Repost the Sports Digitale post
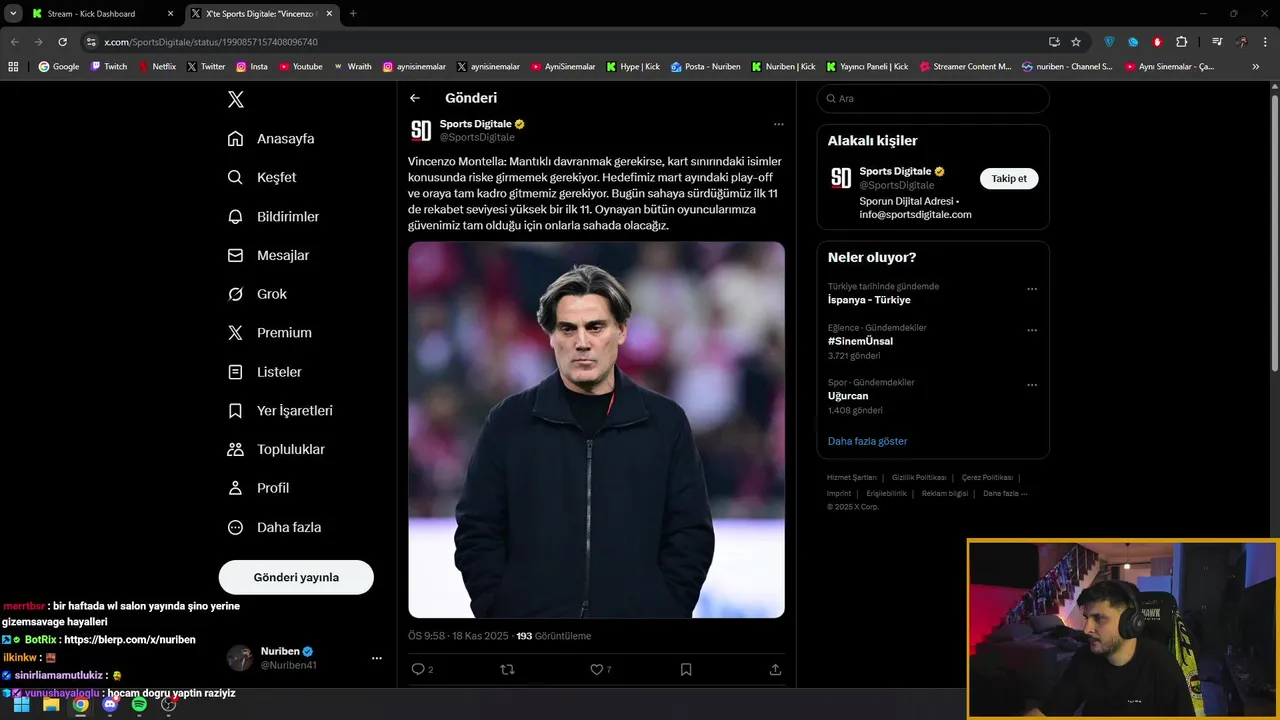This screenshot has height=720, width=1280. click(x=507, y=669)
